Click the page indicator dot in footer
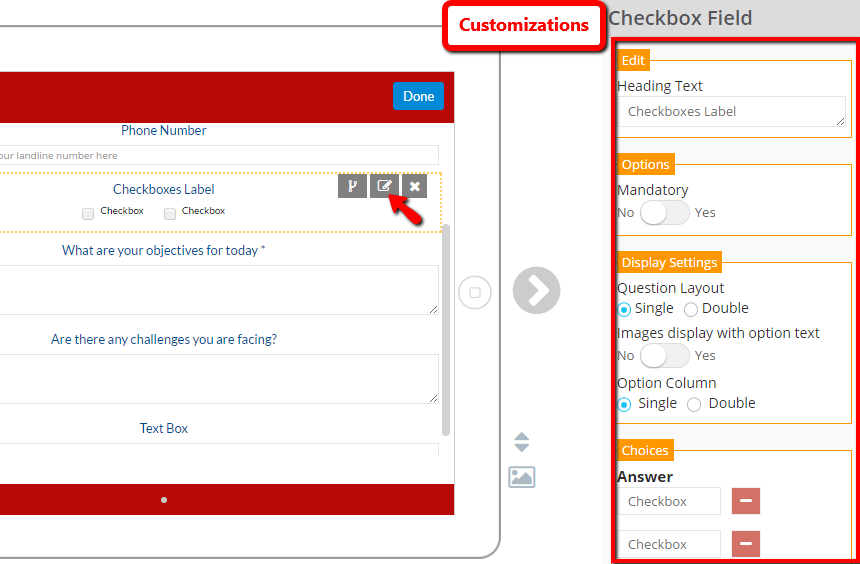The image size is (860, 564). (x=164, y=500)
